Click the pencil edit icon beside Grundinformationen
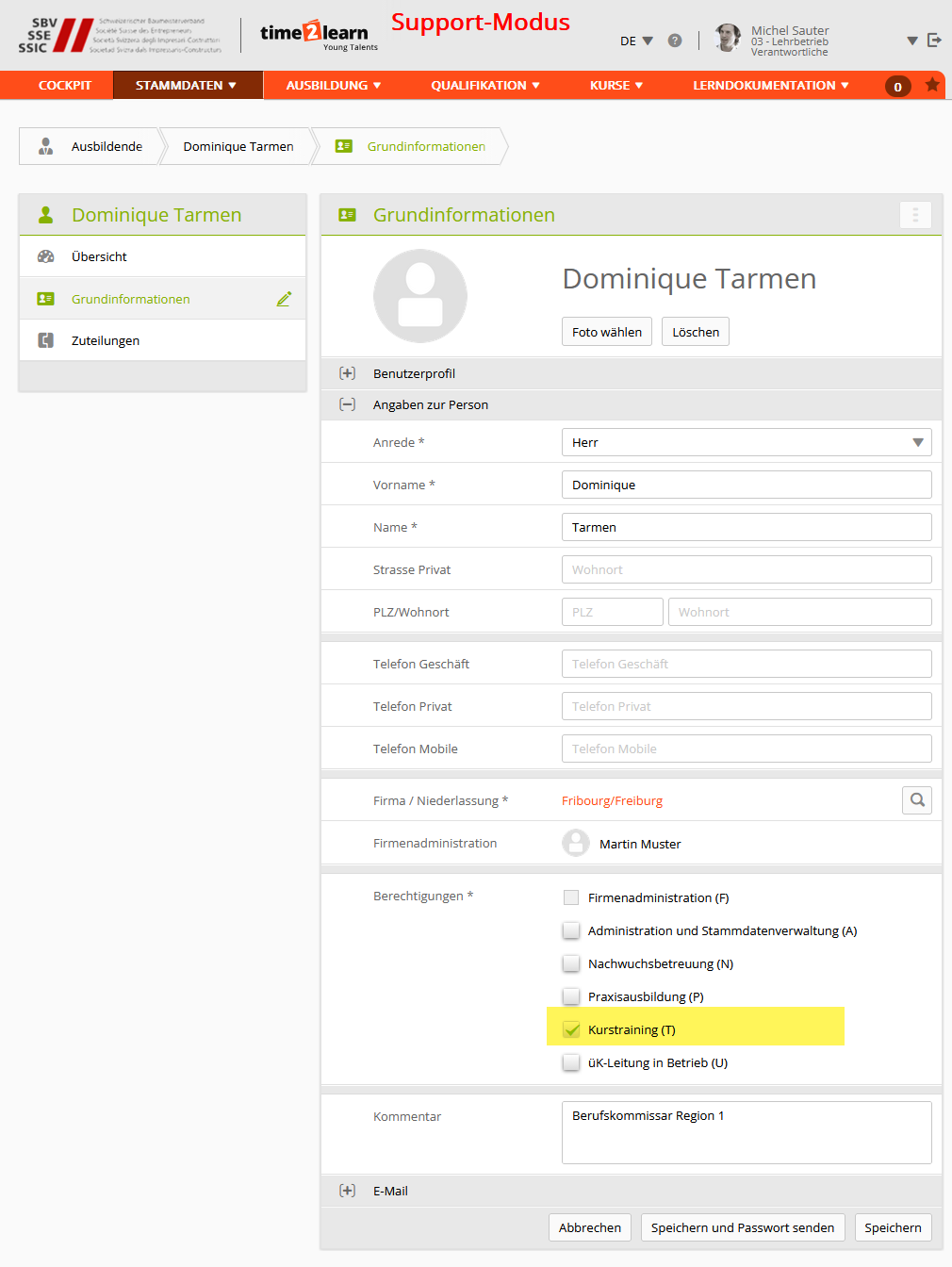952x1267 pixels. coord(284,299)
